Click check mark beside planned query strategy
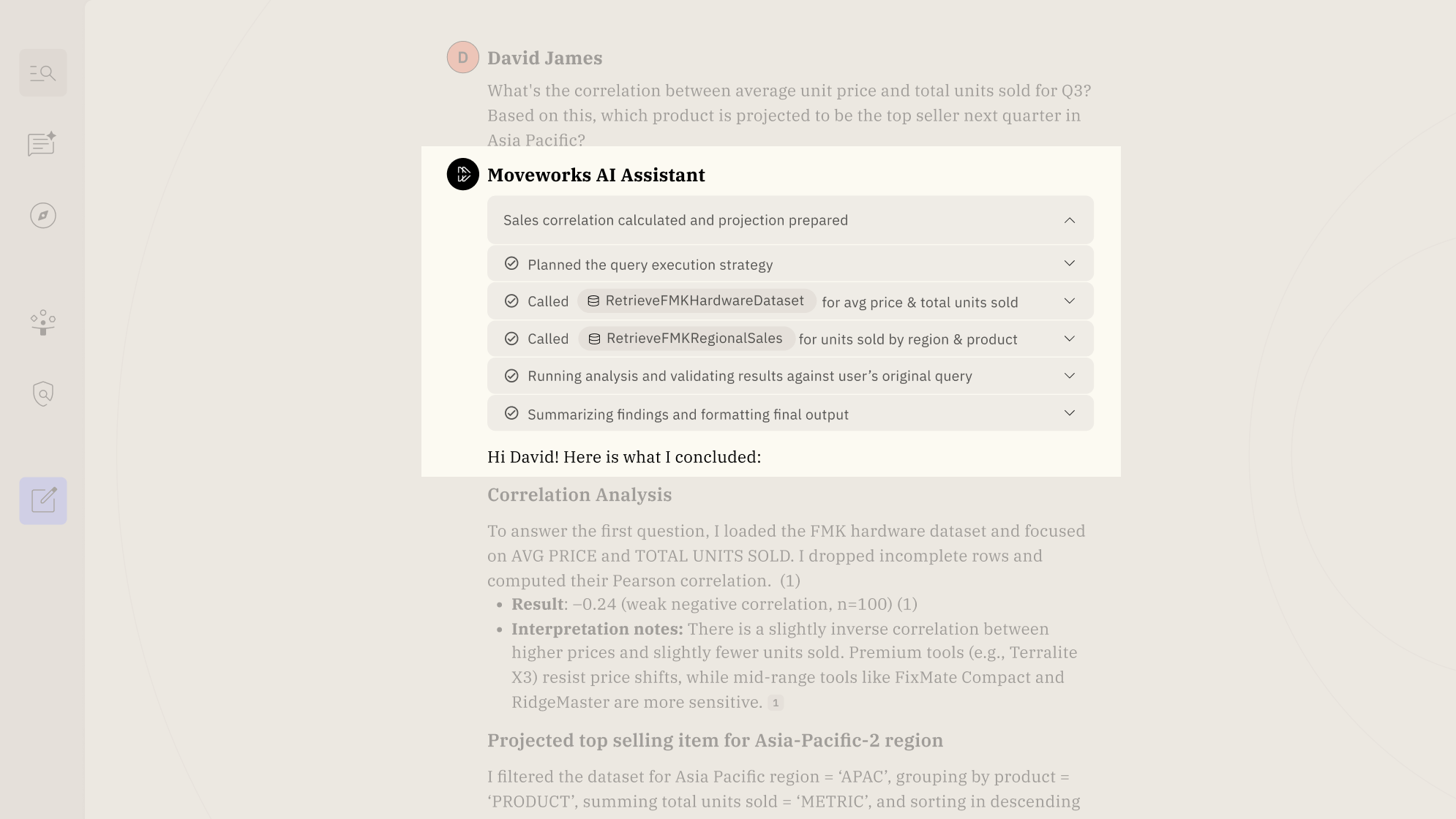 [x=511, y=264]
